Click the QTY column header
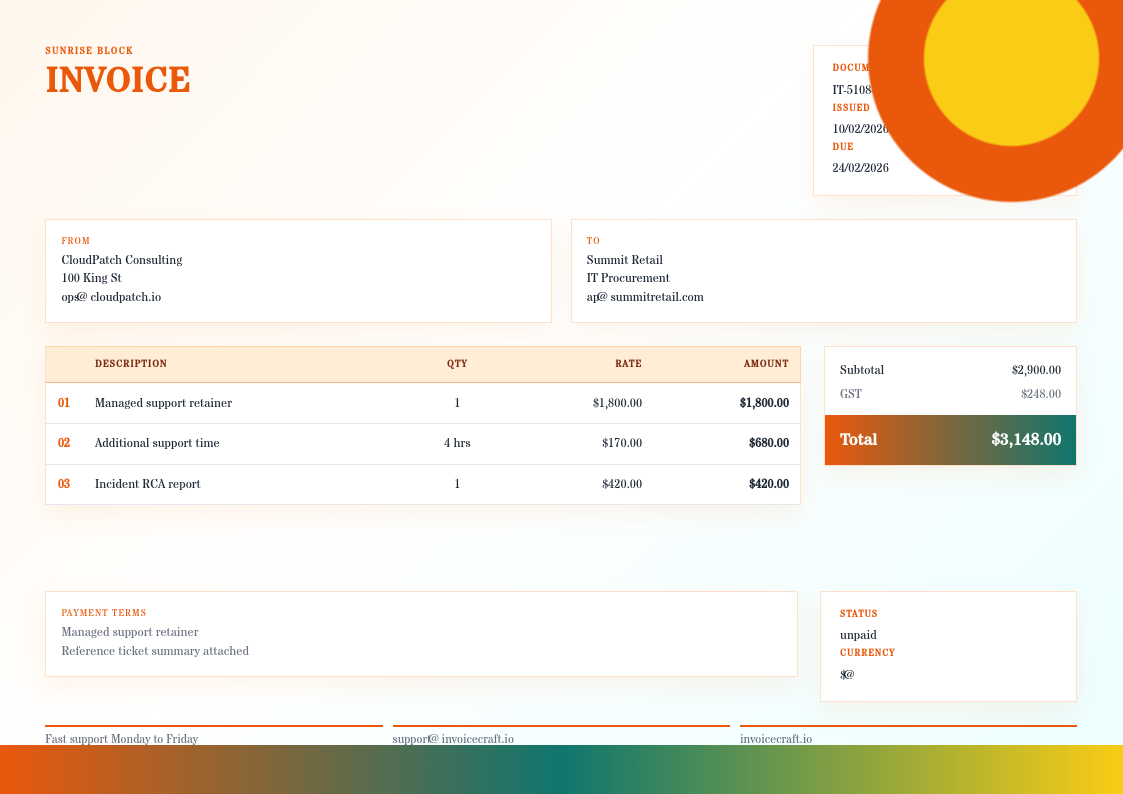 tap(457, 364)
